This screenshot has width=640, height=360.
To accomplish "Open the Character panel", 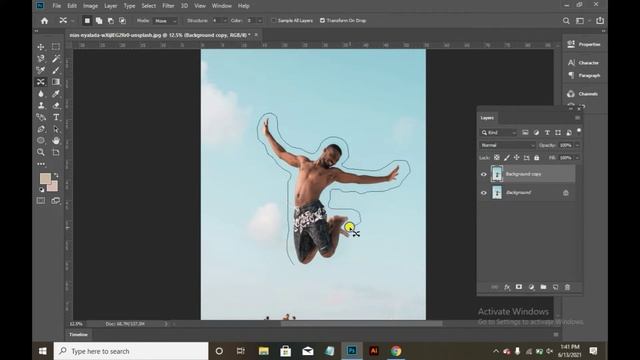I will 584,63.
